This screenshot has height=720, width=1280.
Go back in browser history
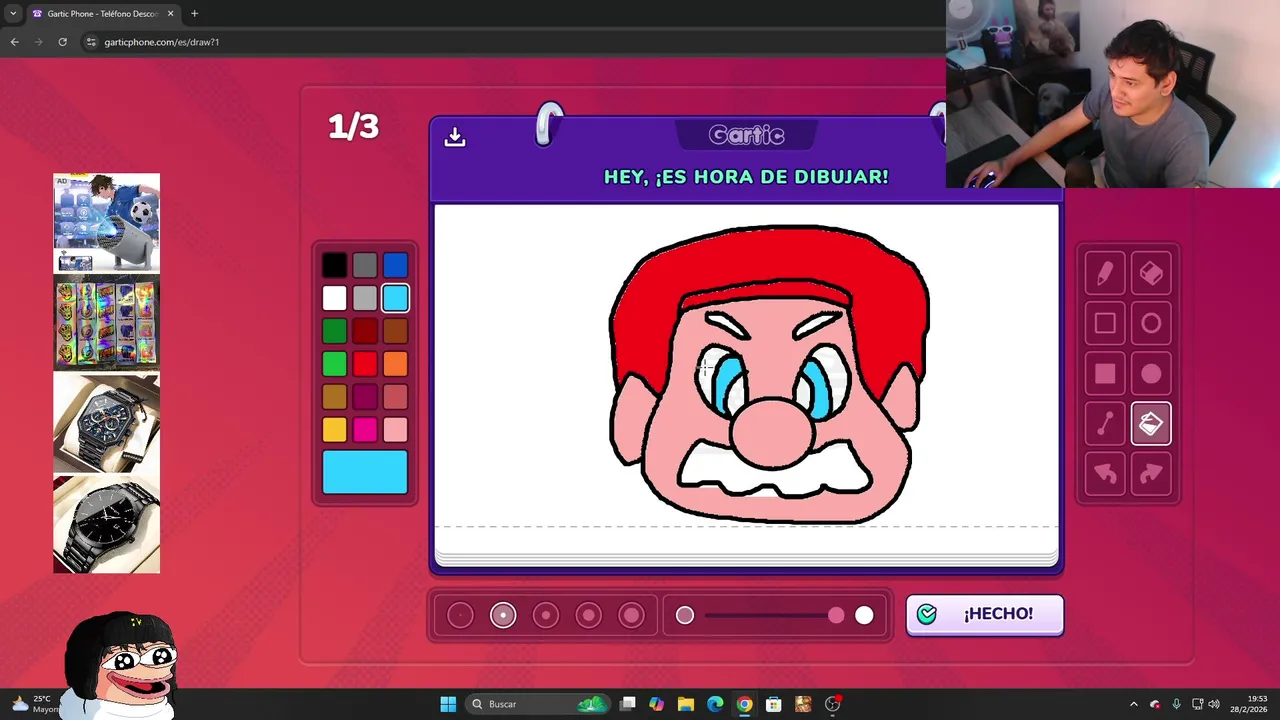pos(14,42)
